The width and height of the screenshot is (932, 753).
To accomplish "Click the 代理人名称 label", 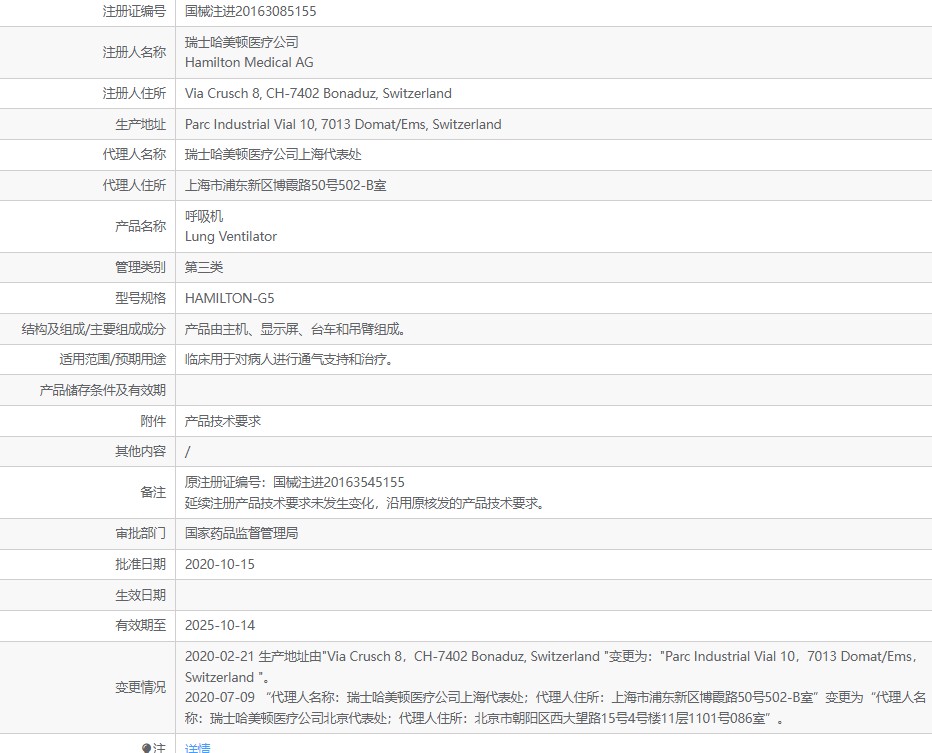I will (x=134, y=155).
